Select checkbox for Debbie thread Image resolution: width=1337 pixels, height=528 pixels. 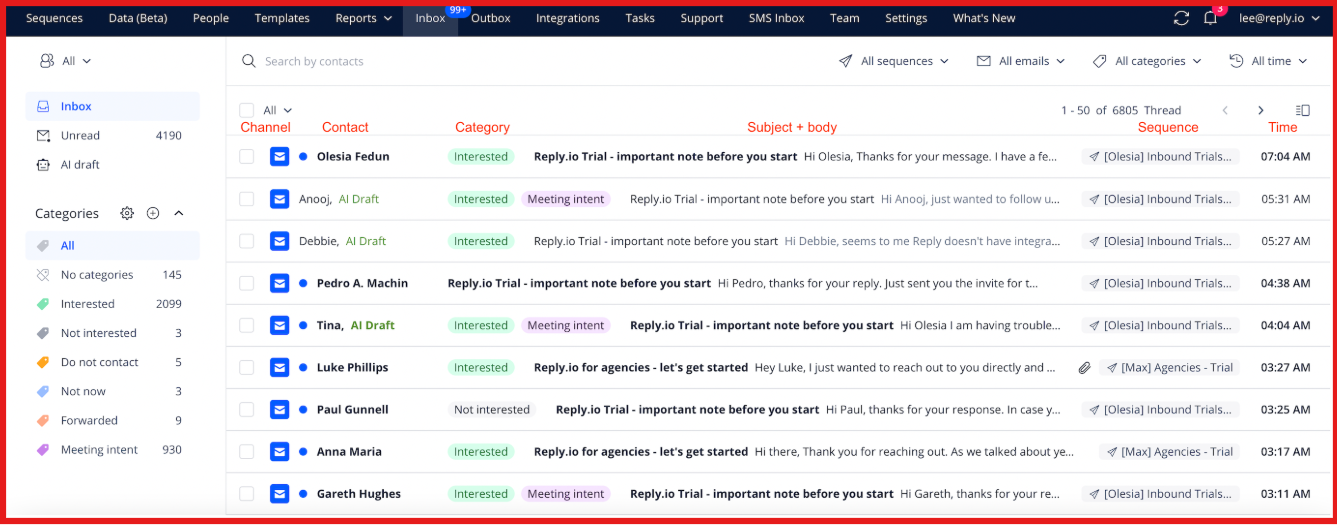pos(246,241)
